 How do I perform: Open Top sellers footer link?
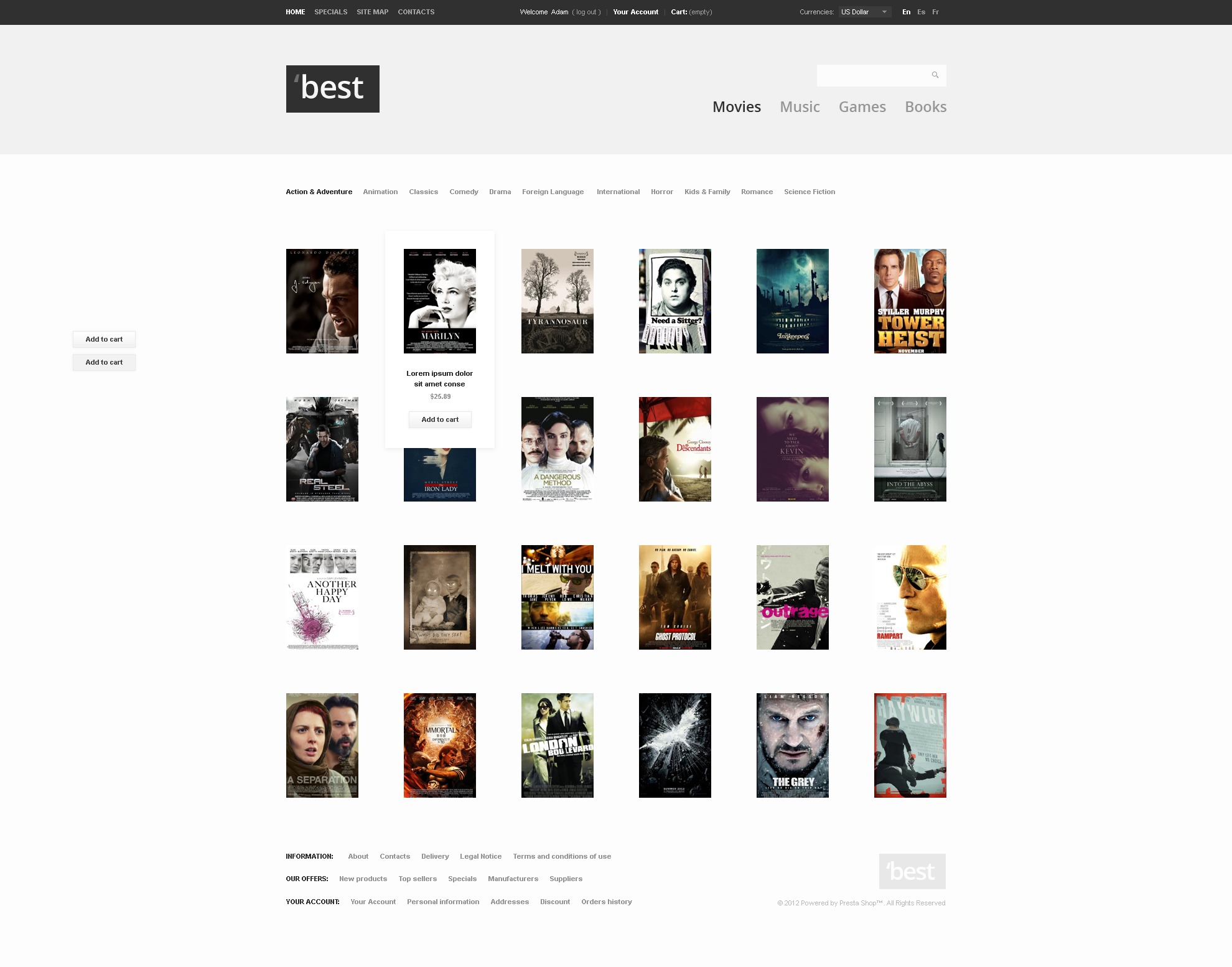click(x=418, y=879)
